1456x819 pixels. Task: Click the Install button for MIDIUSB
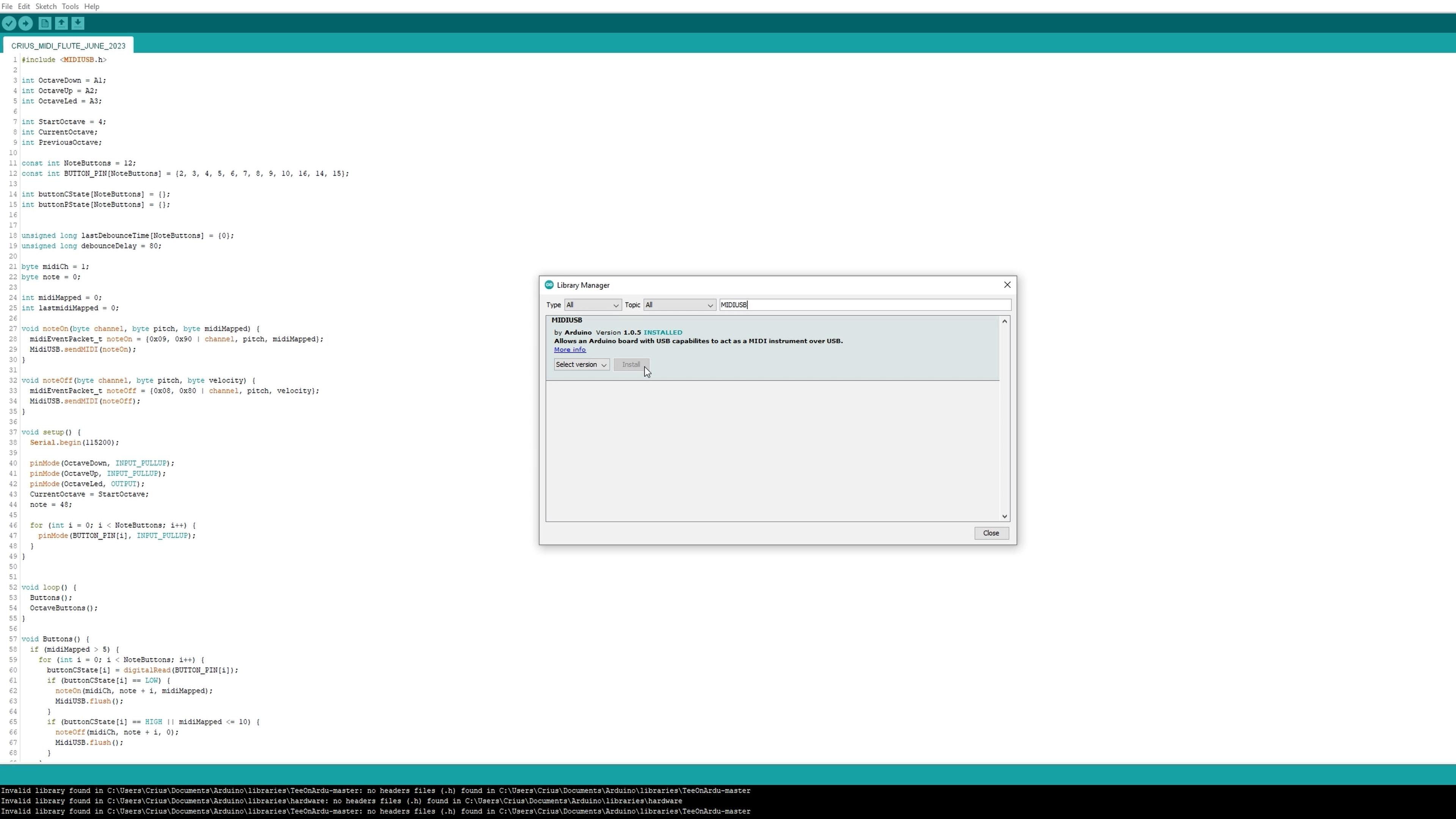[x=631, y=364]
